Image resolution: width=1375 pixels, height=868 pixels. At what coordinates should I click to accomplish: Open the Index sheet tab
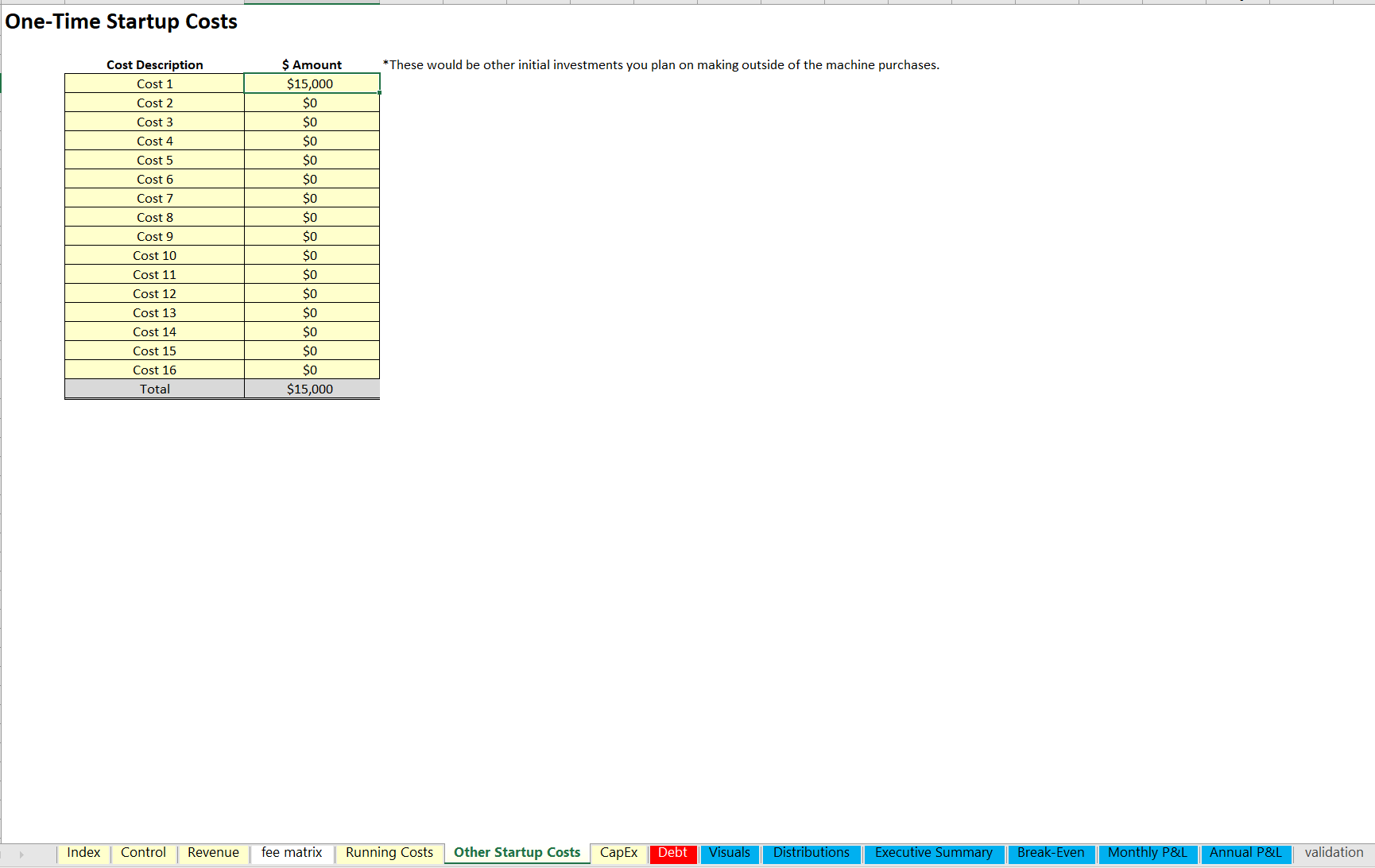[x=83, y=853]
